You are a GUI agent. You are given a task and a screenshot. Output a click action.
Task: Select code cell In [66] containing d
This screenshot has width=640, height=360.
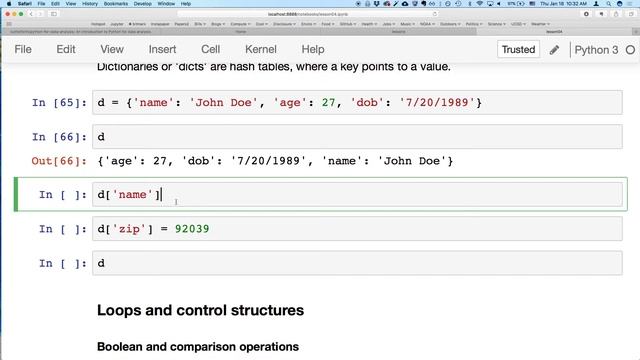point(357,137)
